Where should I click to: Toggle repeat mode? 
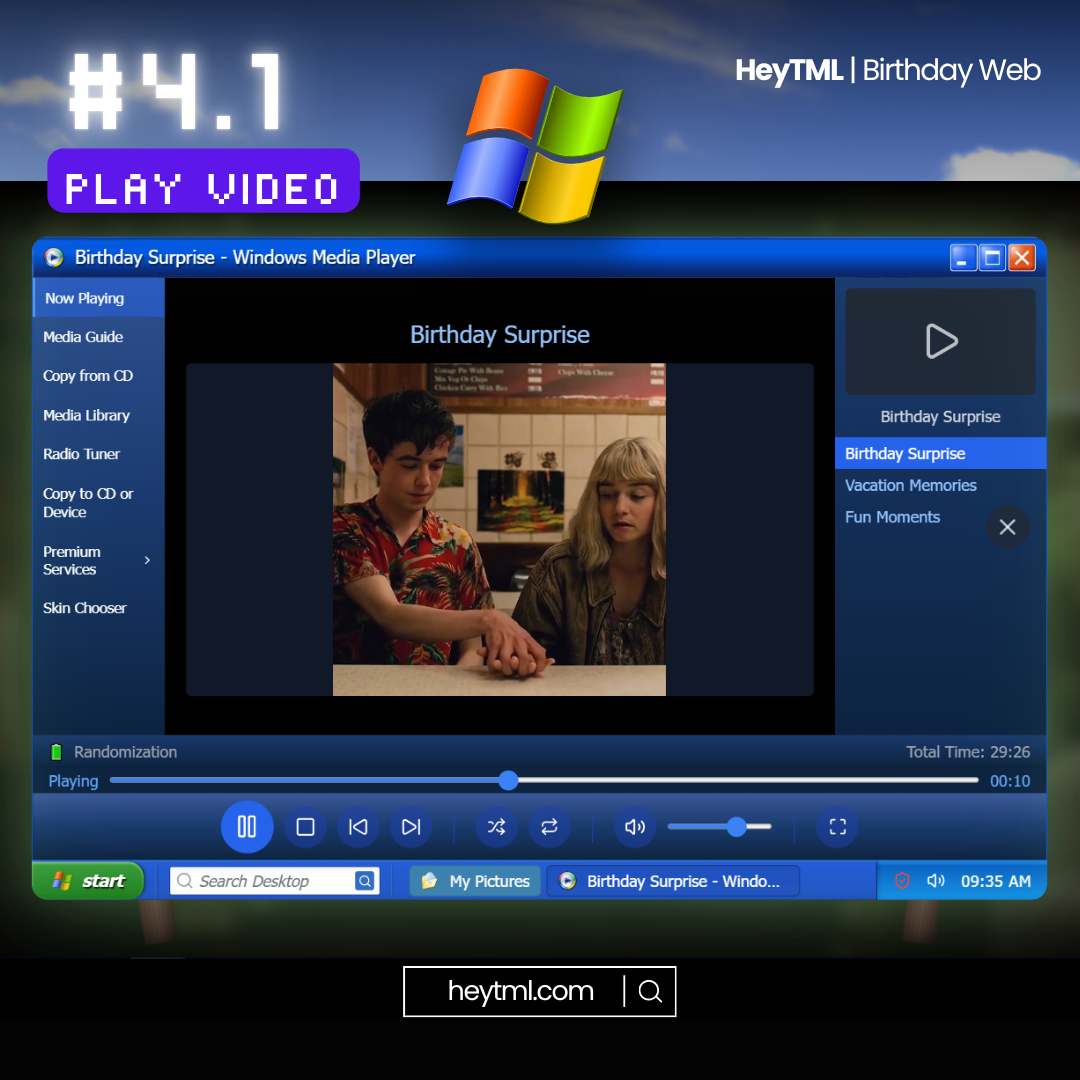pos(550,827)
